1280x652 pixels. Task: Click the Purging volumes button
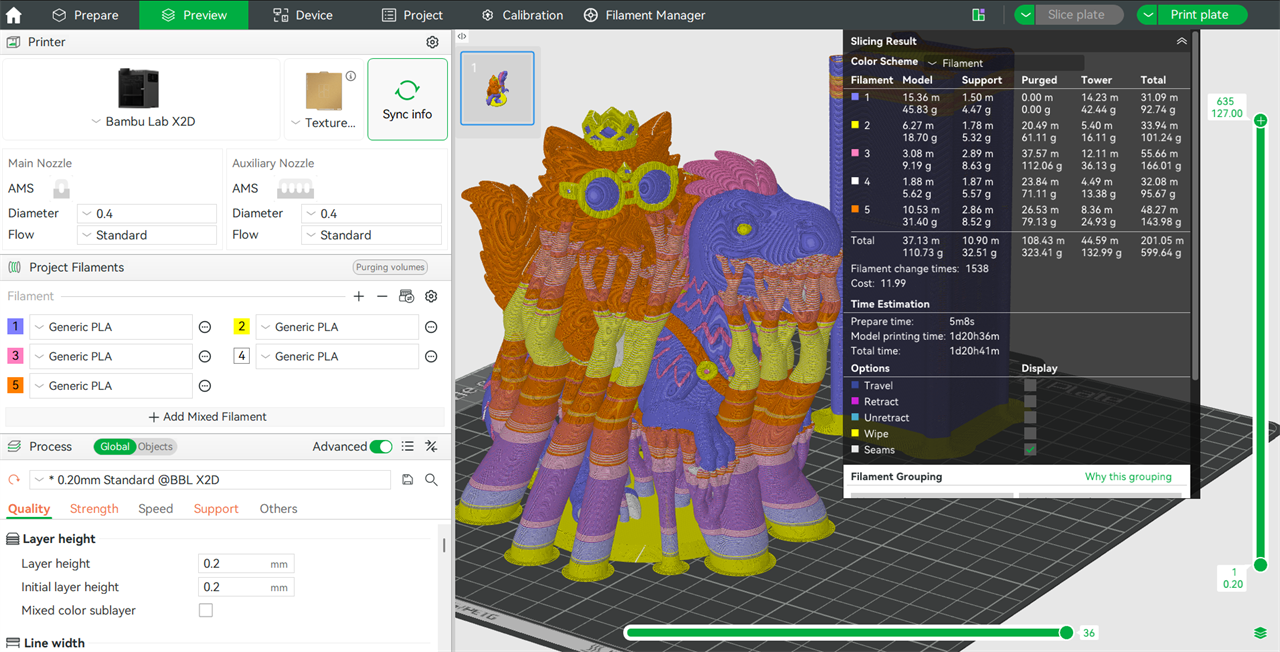[x=390, y=267]
